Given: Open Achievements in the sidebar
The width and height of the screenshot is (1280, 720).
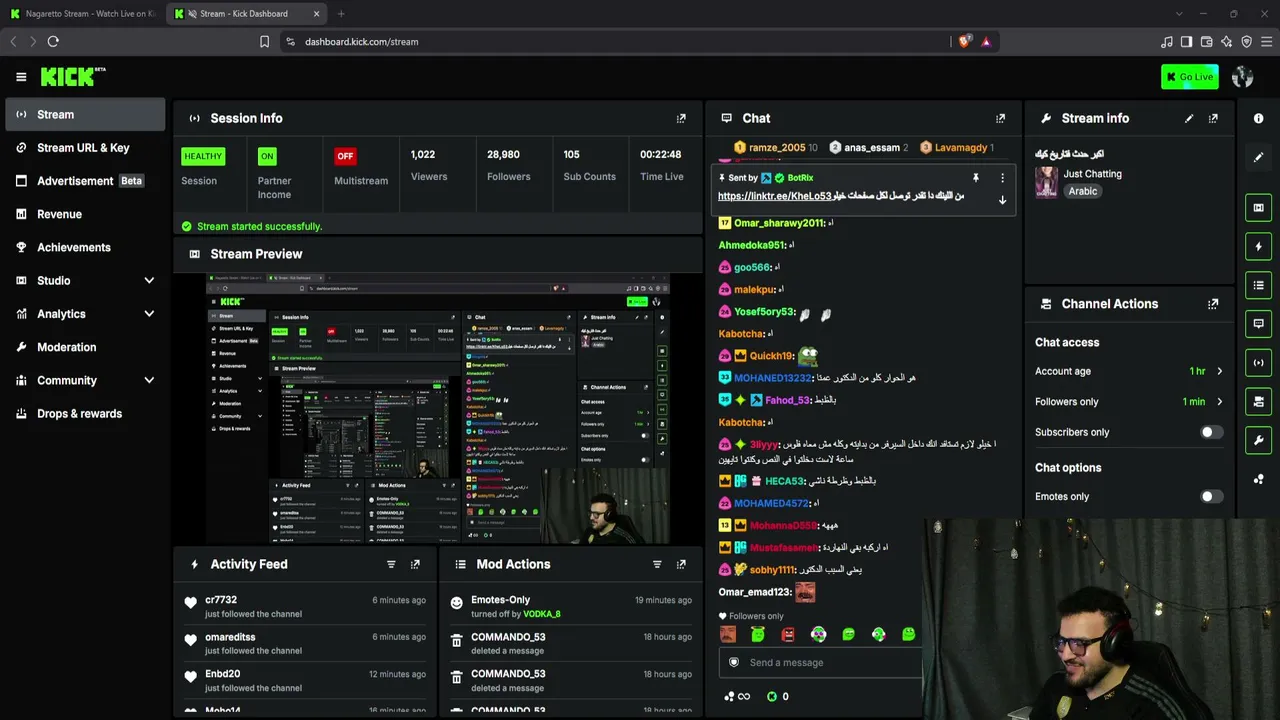Looking at the screenshot, I should click(85, 247).
